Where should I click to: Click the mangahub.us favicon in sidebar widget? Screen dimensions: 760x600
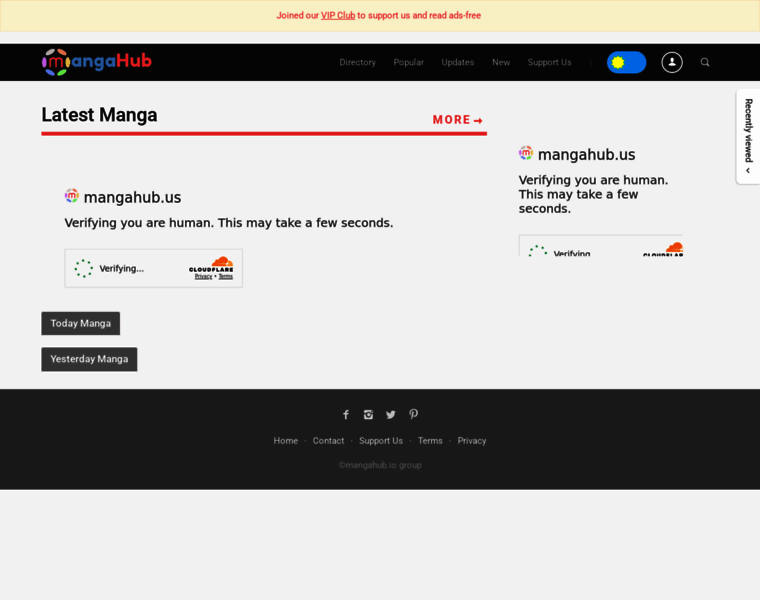click(526, 153)
